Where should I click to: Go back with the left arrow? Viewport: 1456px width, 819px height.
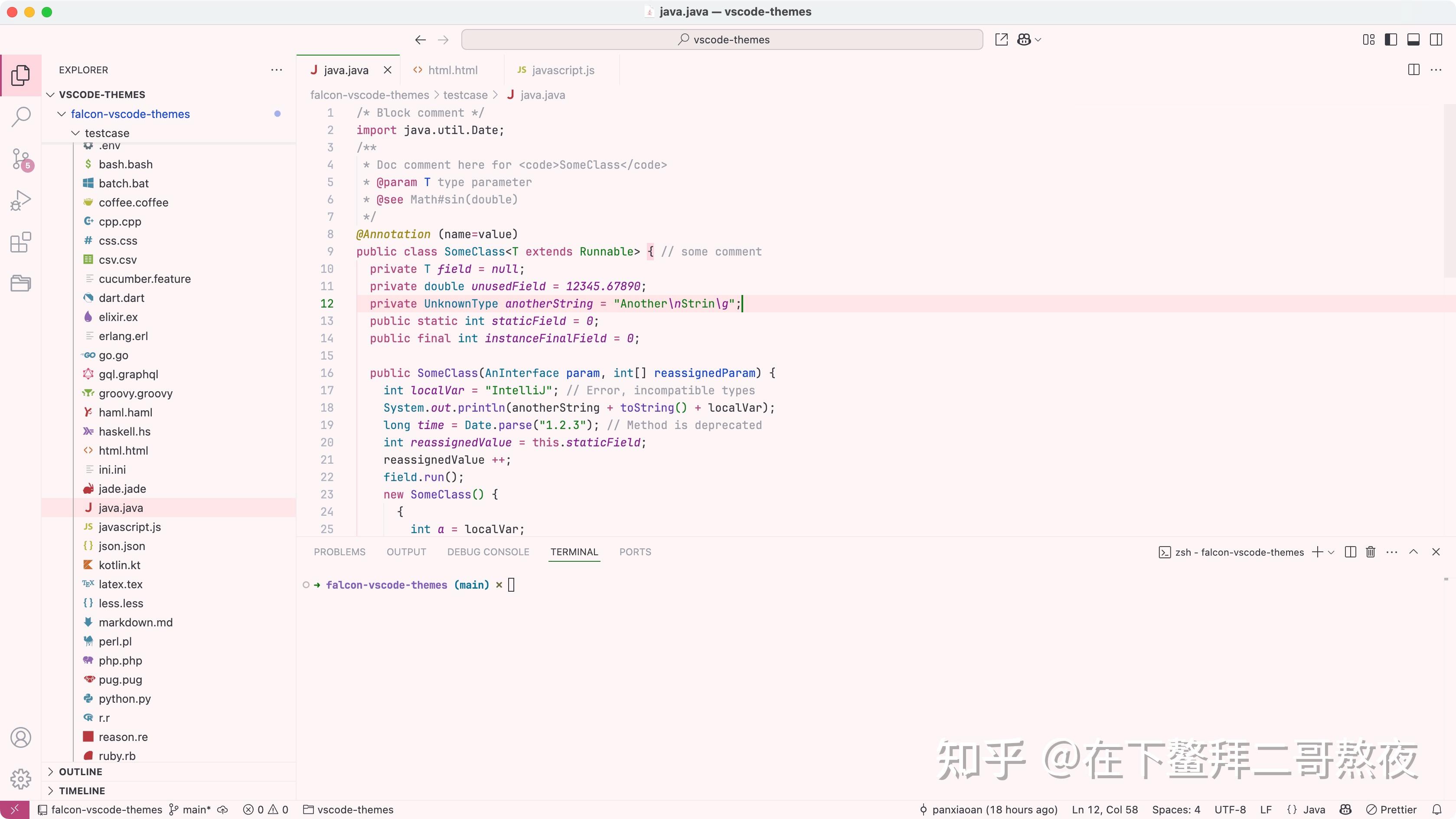[x=420, y=39]
